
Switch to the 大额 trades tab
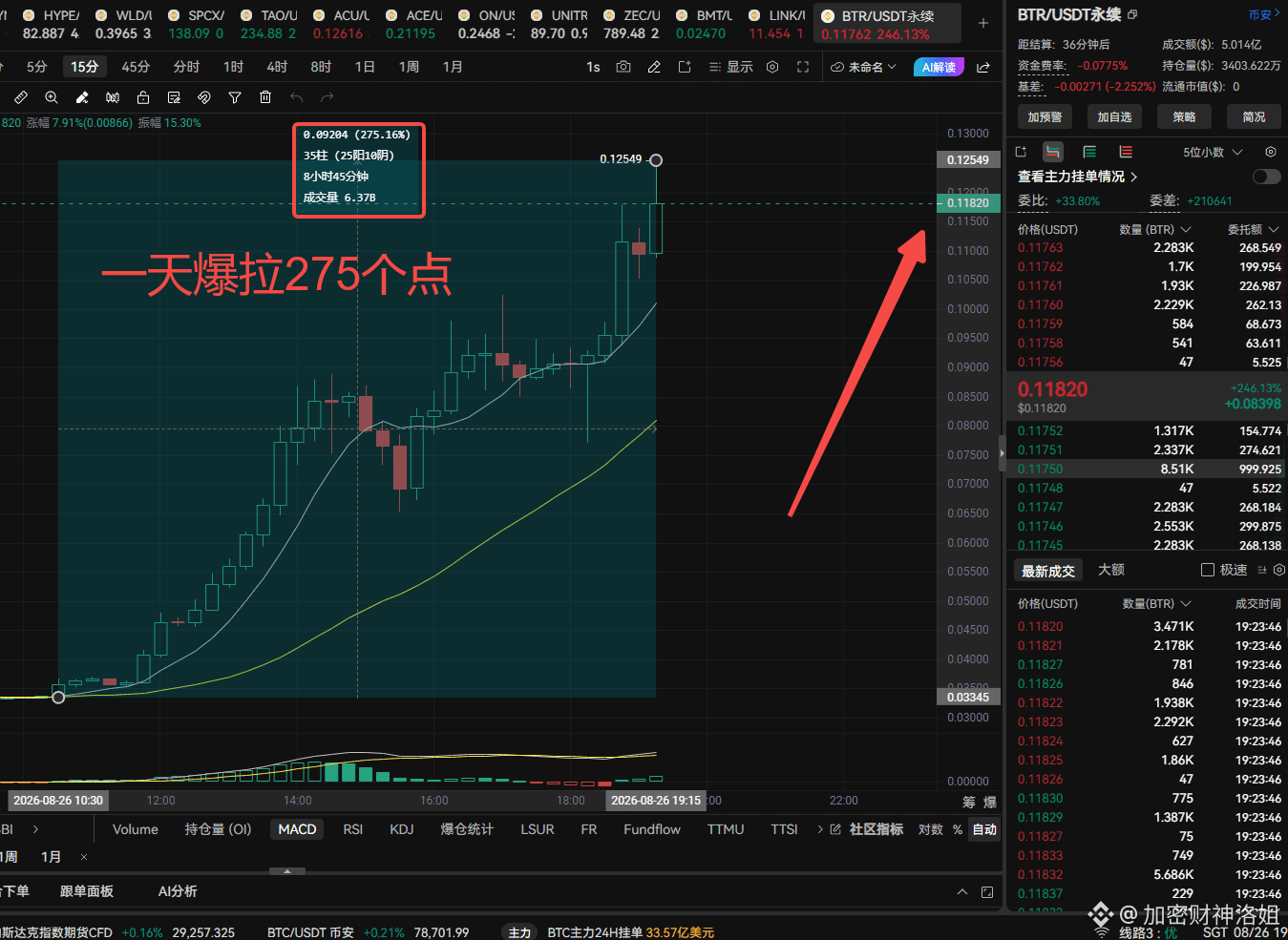(x=1111, y=570)
